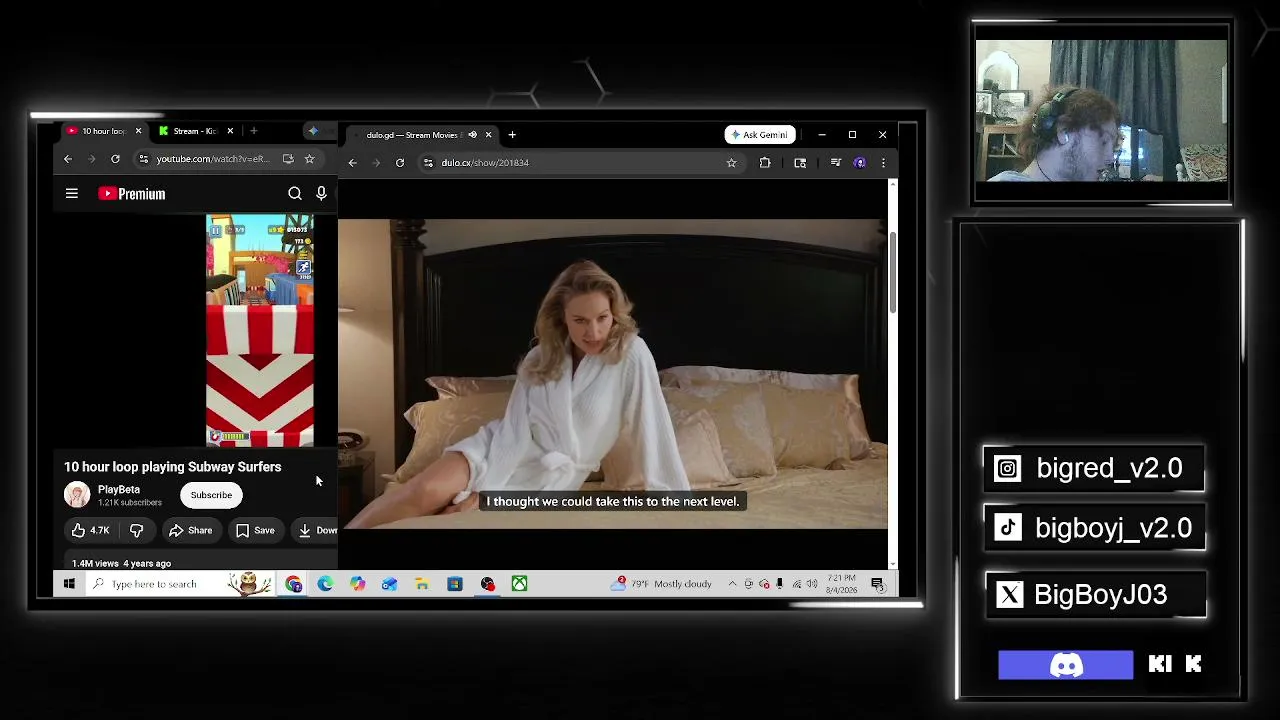
Task: Download the YouTube video
Action: (x=316, y=530)
